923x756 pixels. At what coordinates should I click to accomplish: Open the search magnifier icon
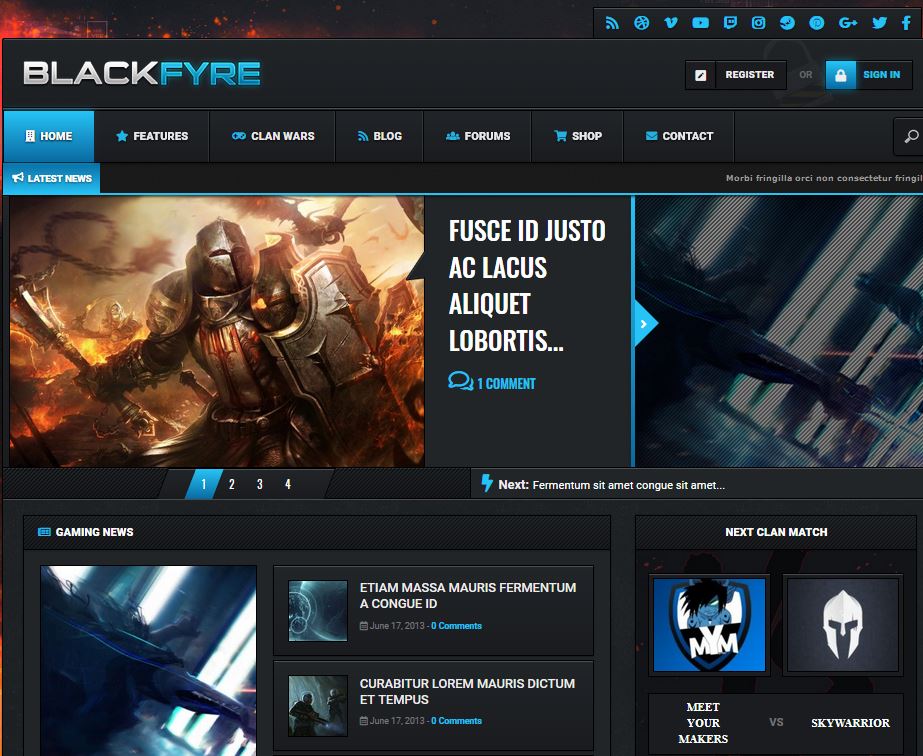click(x=911, y=136)
